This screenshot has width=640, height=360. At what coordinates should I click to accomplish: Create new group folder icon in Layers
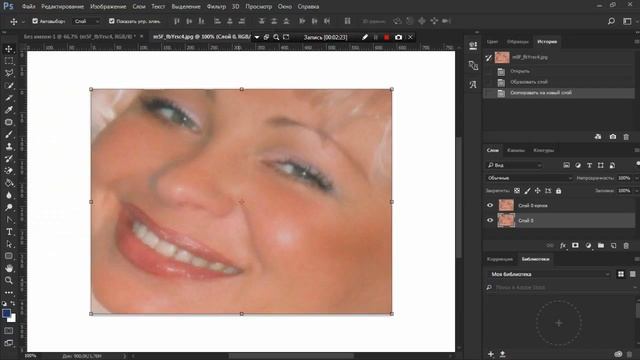click(601, 245)
